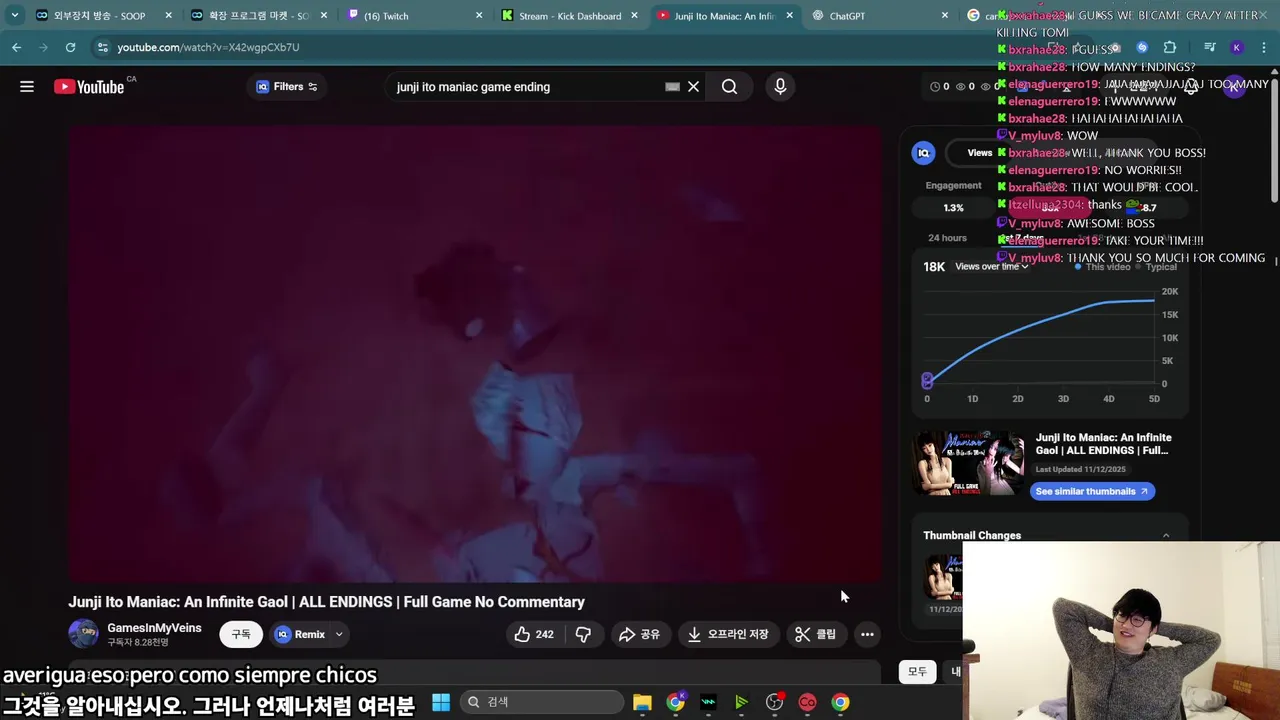Click the 구독자 8.28천명 subscriber count
Viewport: 1280px width, 720px height.
[x=138, y=642]
